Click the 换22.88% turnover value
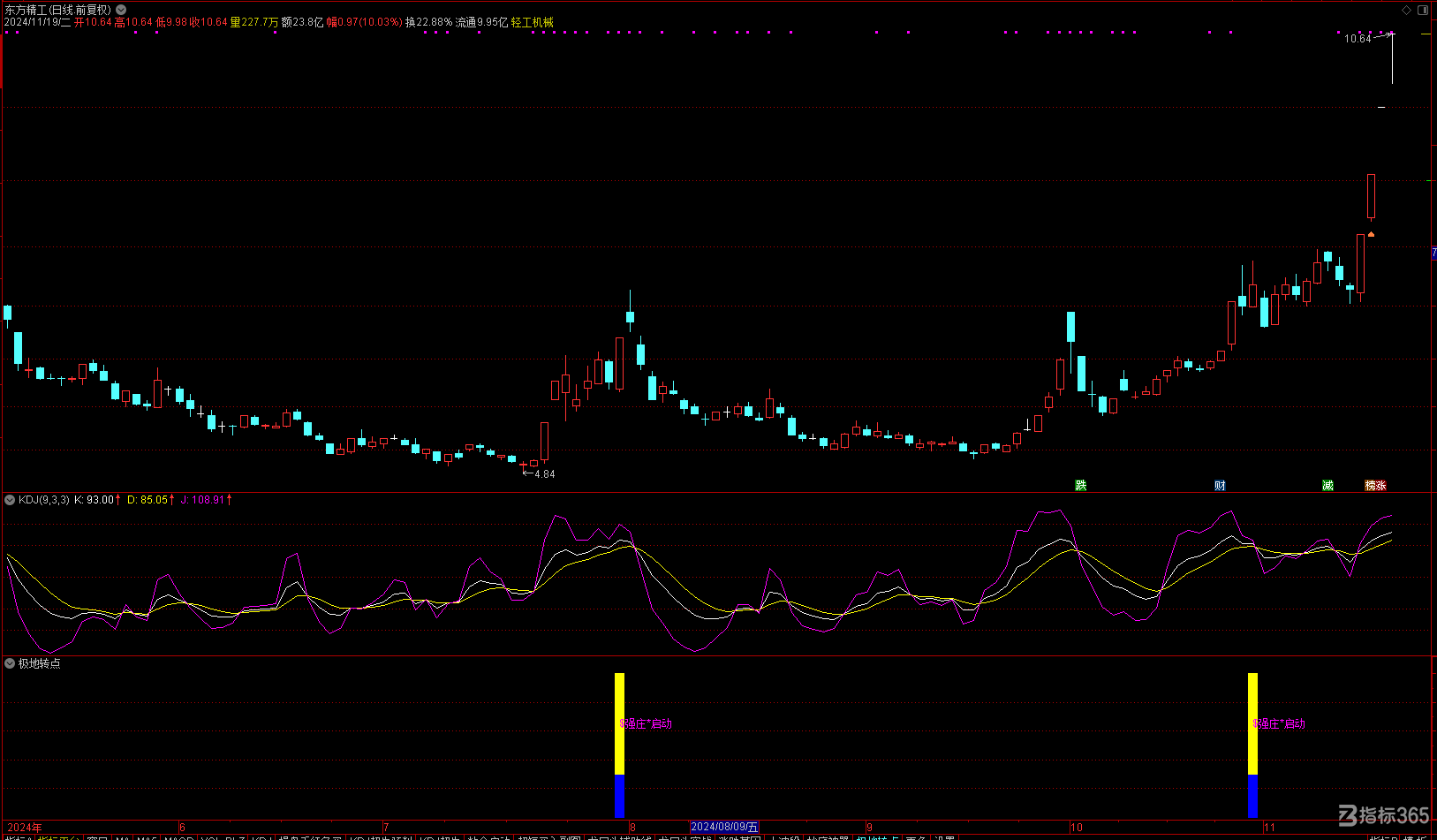Viewport: 1437px width, 840px height. click(x=428, y=22)
